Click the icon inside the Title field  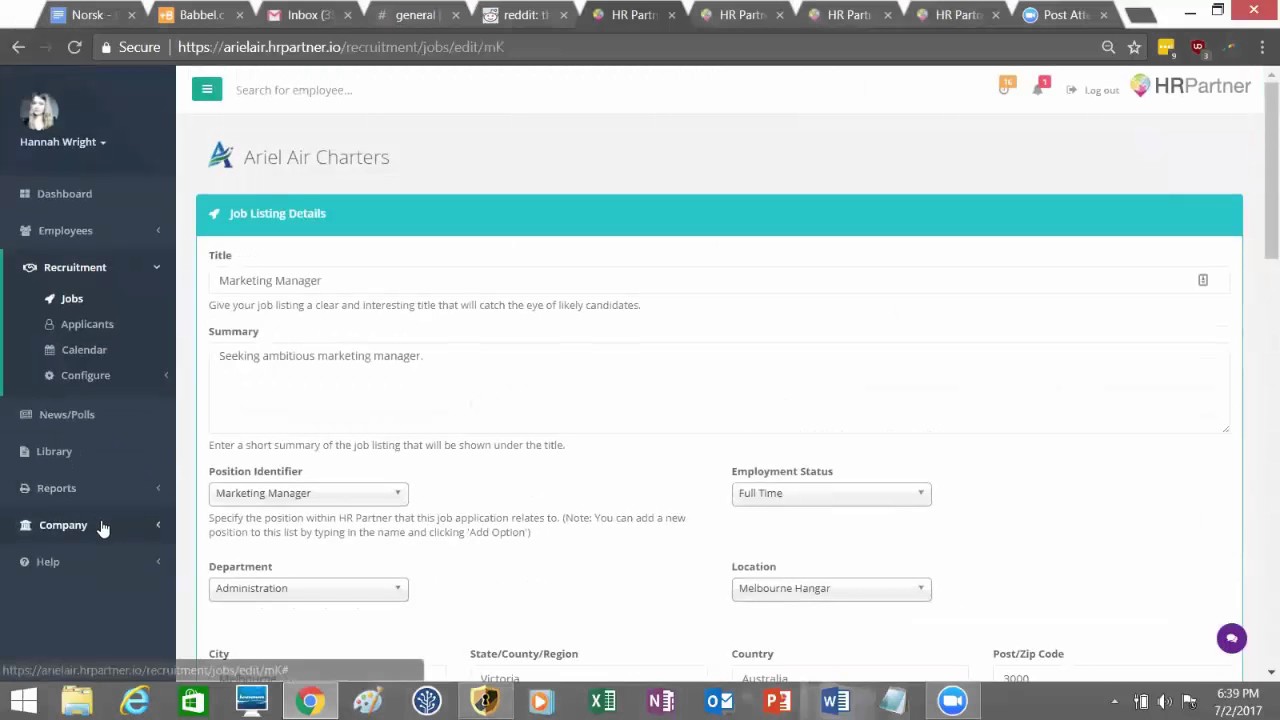1203,281
